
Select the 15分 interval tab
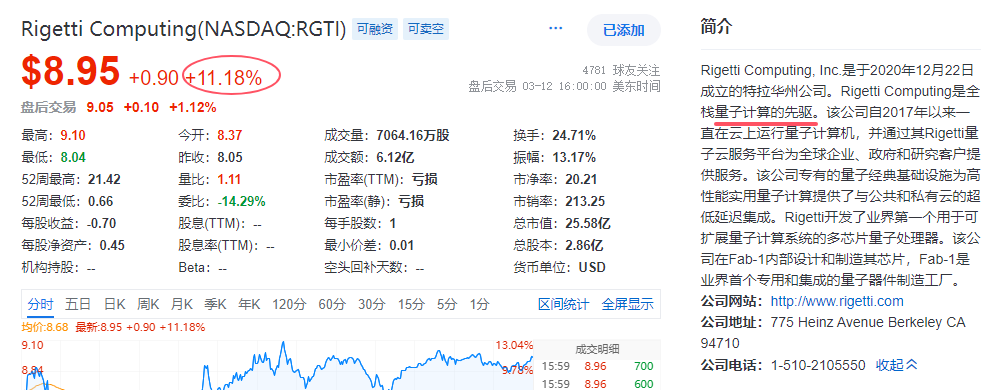tap(410, 304)
